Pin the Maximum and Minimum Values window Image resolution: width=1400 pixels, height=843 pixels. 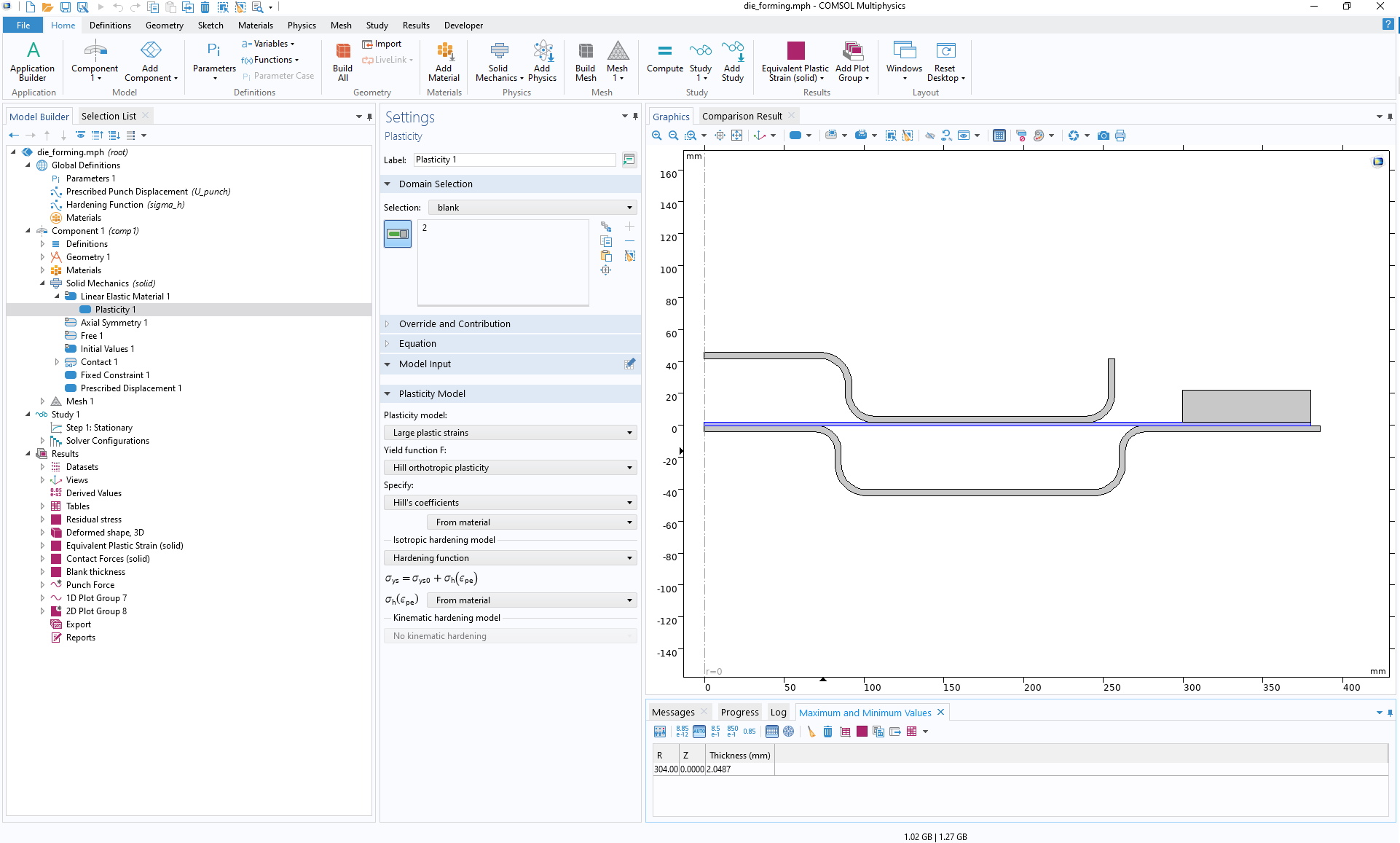(x=1391, y=713)
